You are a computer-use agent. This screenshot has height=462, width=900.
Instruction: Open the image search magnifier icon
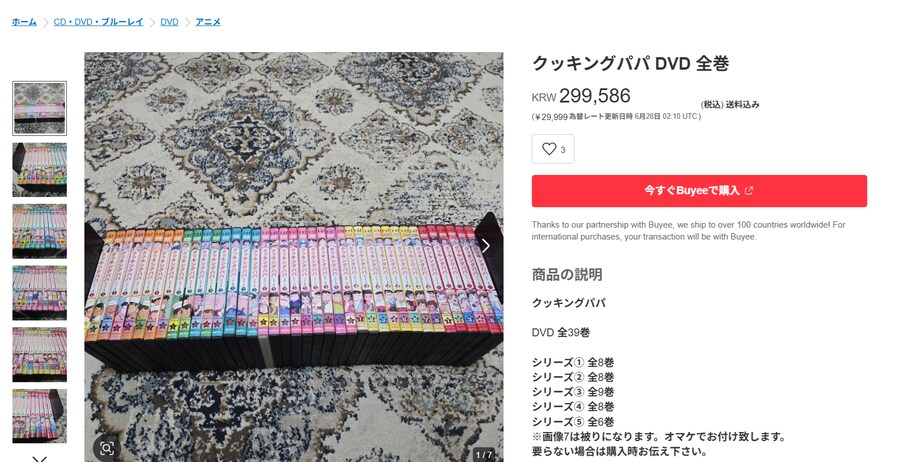pyautogui.click(x=107, y=448)
